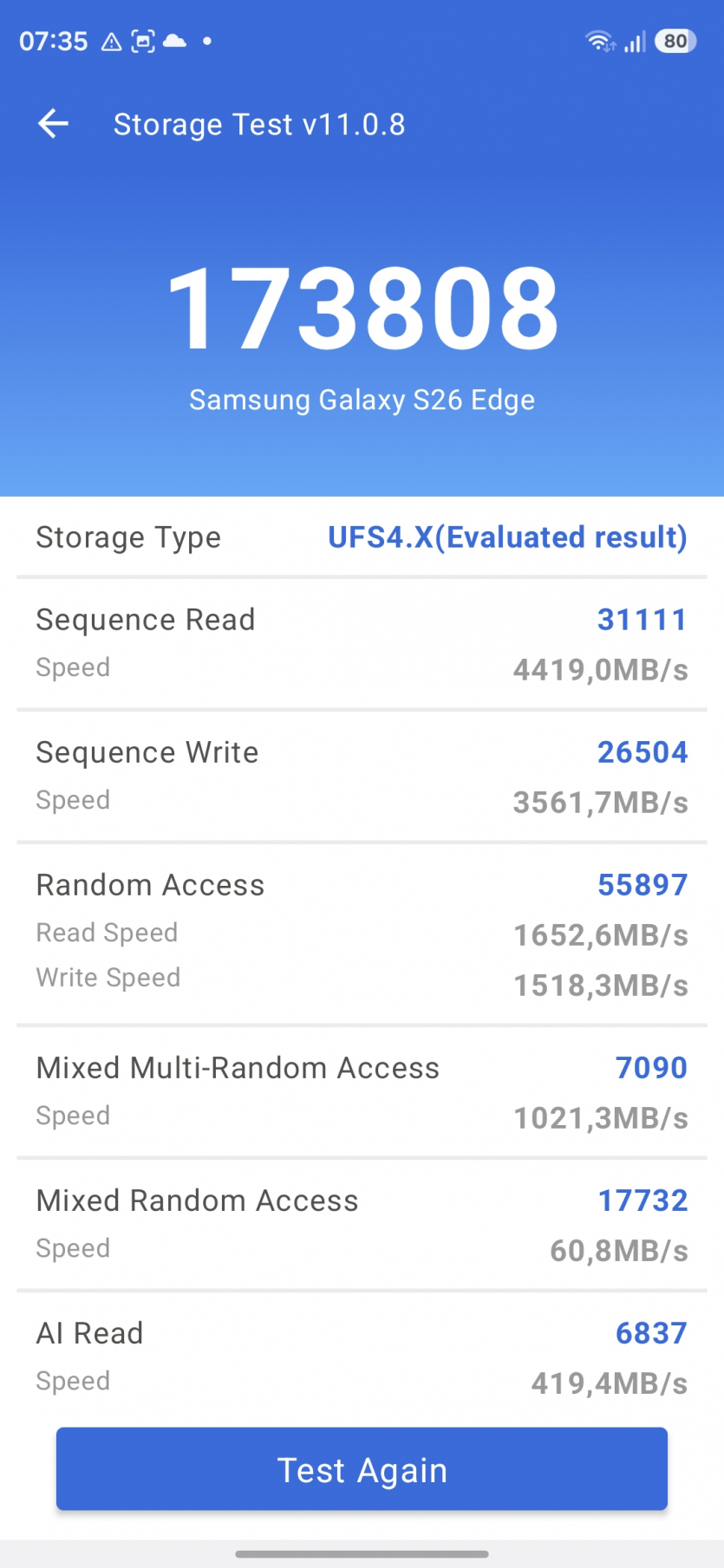The height and width of the screenshot is (1568, 724).
Task: Tap the cellular signal bars icon
Action: pyautogui.click(x=636, y=42)
